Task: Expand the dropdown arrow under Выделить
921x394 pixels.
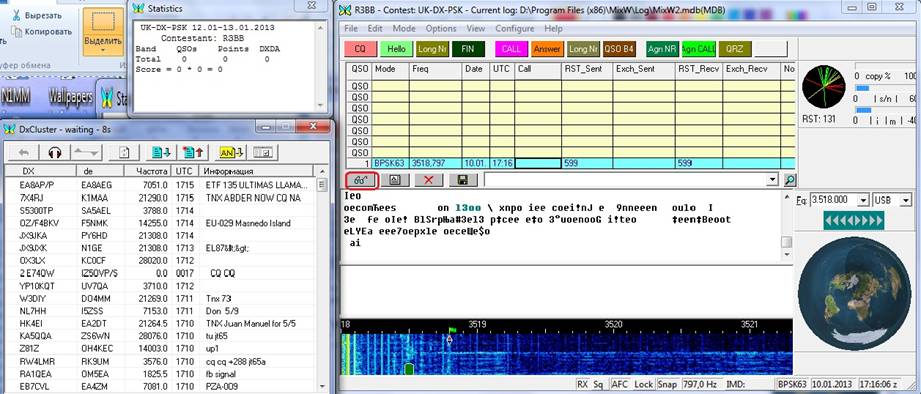Action: click(103, 50)
